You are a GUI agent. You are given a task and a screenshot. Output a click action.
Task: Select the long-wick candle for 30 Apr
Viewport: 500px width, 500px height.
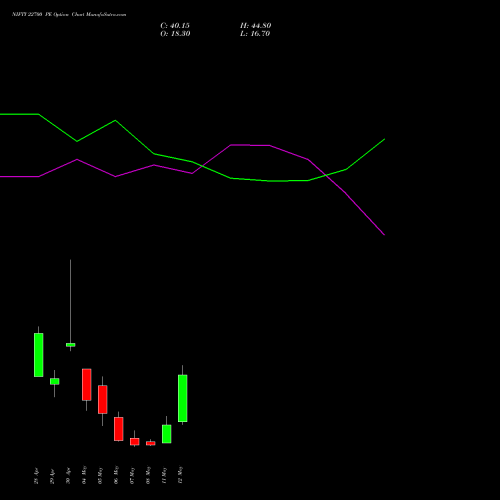click(x=70, y=345)
